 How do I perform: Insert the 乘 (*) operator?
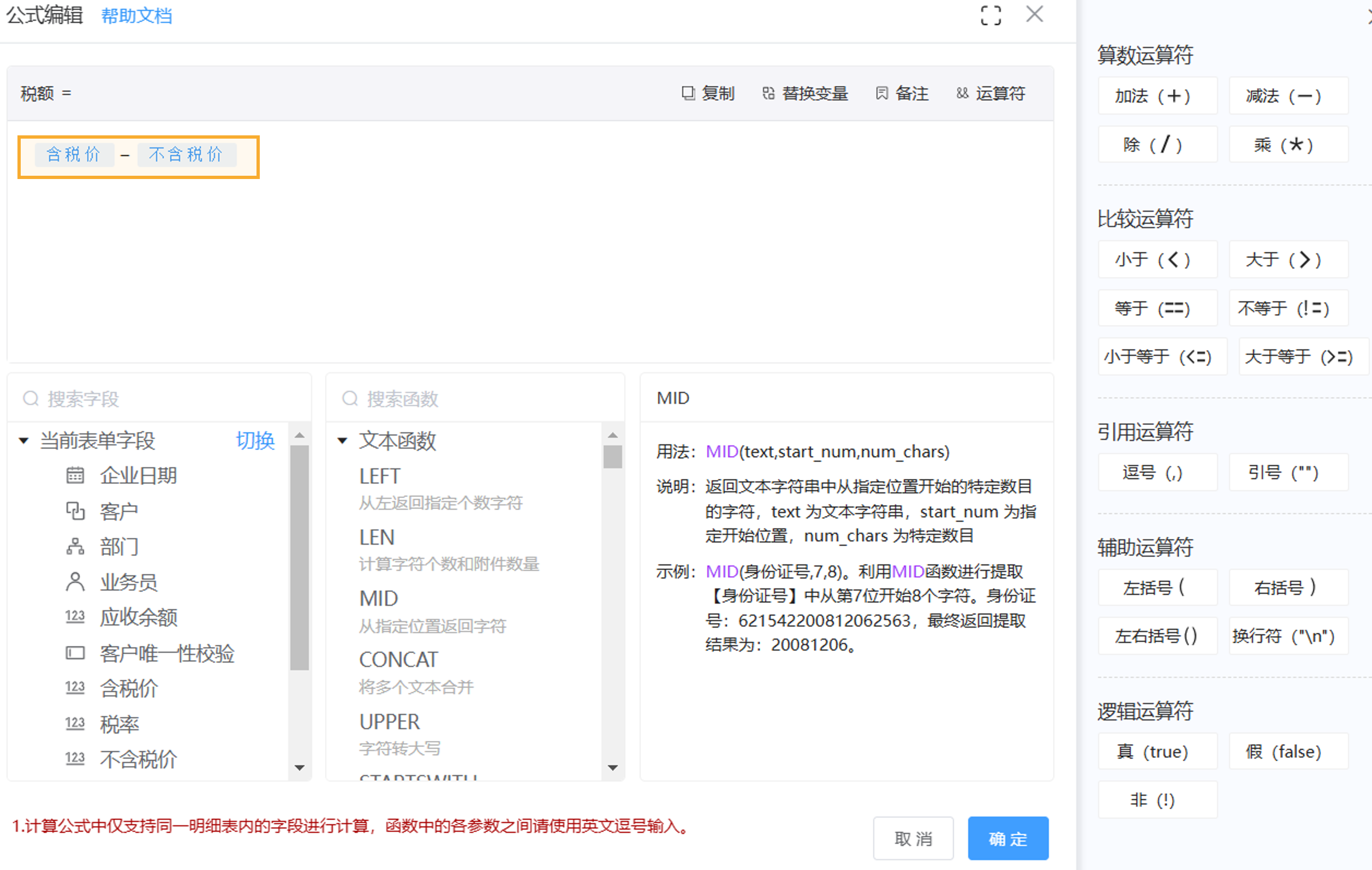(x=1289, y=144)
